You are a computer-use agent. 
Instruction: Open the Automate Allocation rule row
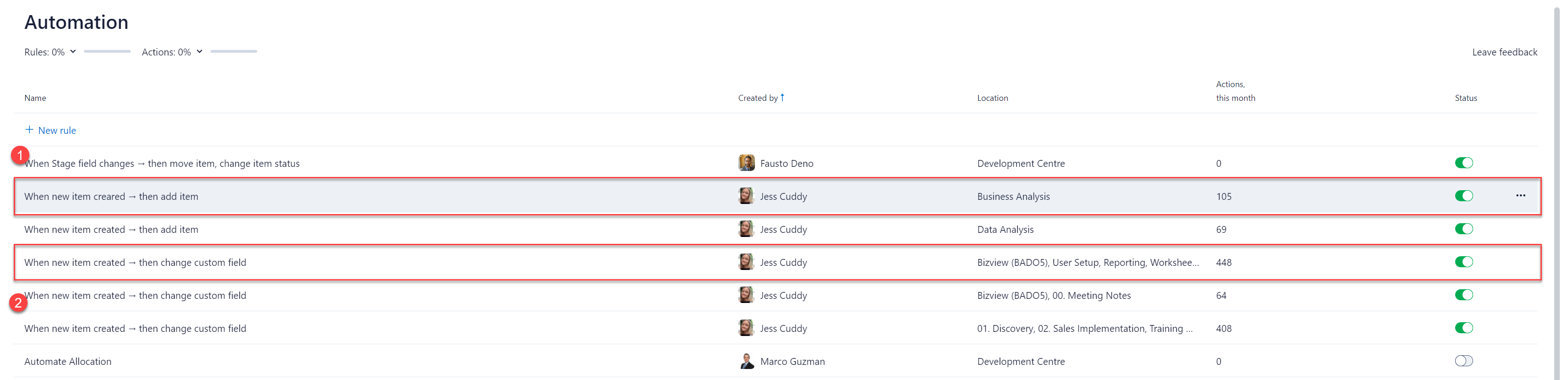pyautogui.click(x=67, y=361)
